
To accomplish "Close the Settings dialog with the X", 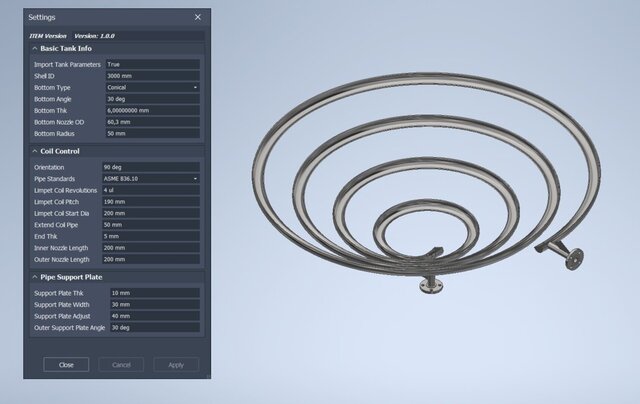I will pos(197,17).
